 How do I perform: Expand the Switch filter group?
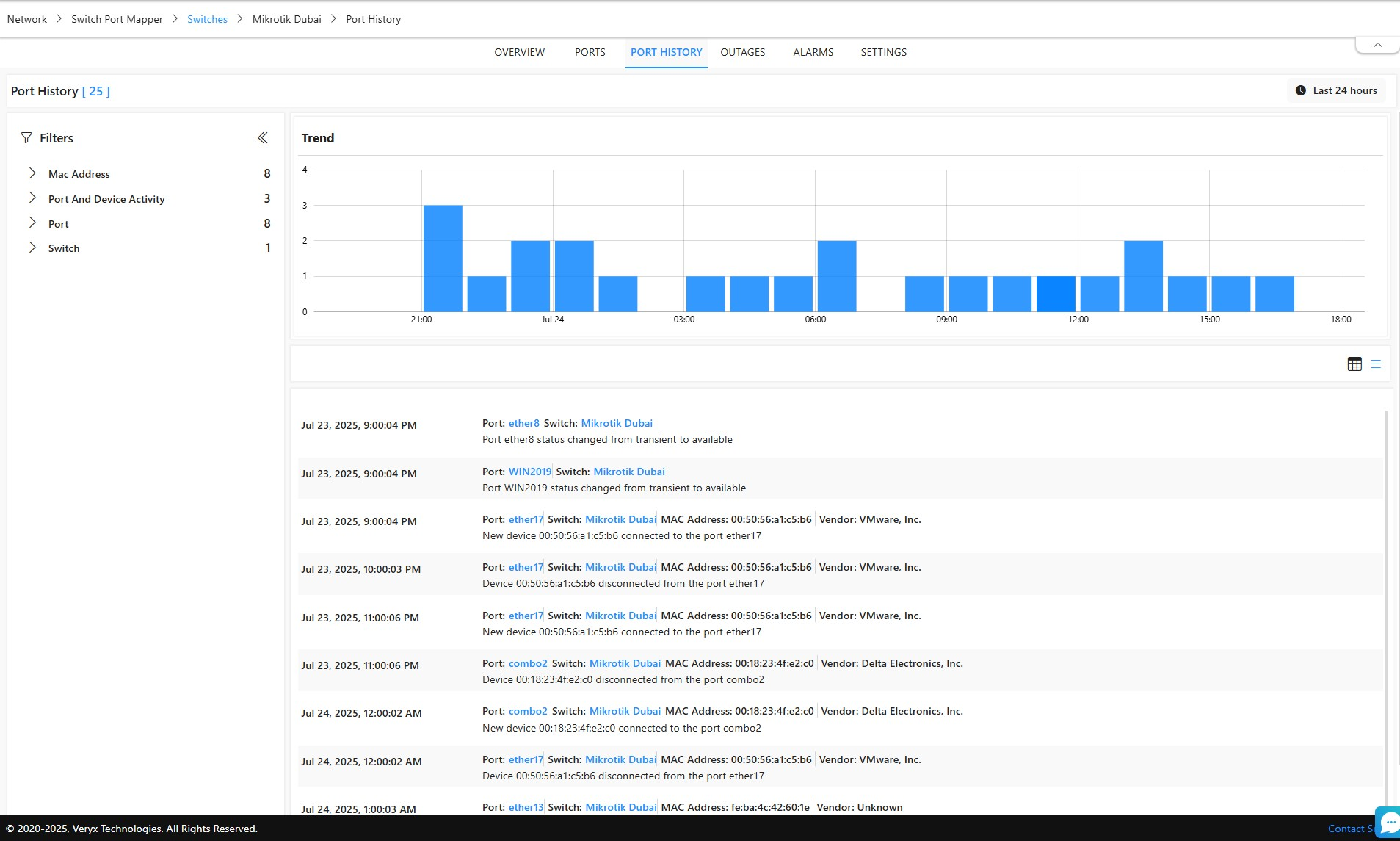tap(32, 248)
